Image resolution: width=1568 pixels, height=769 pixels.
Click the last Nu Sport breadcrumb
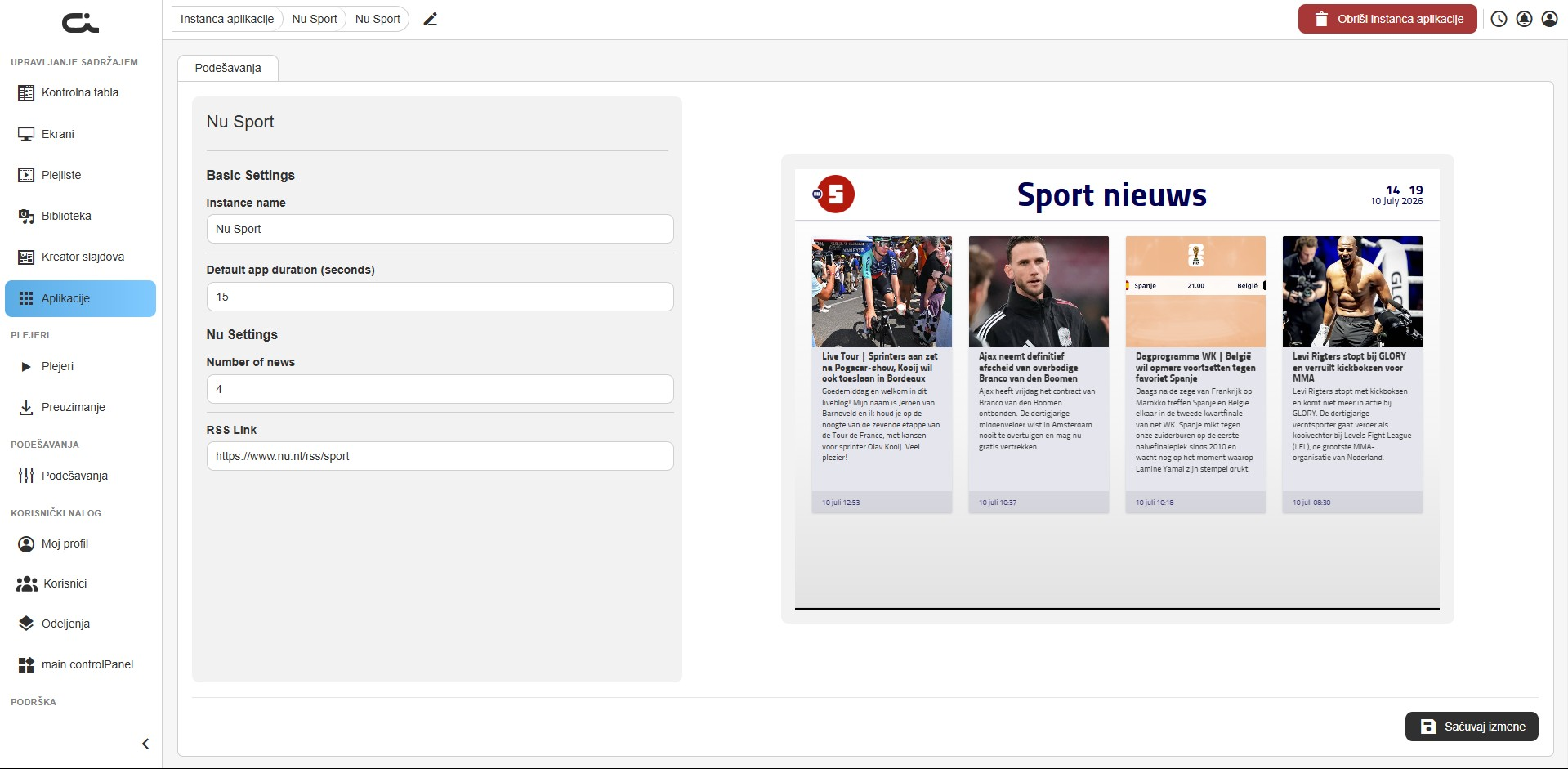coord(377,19)
